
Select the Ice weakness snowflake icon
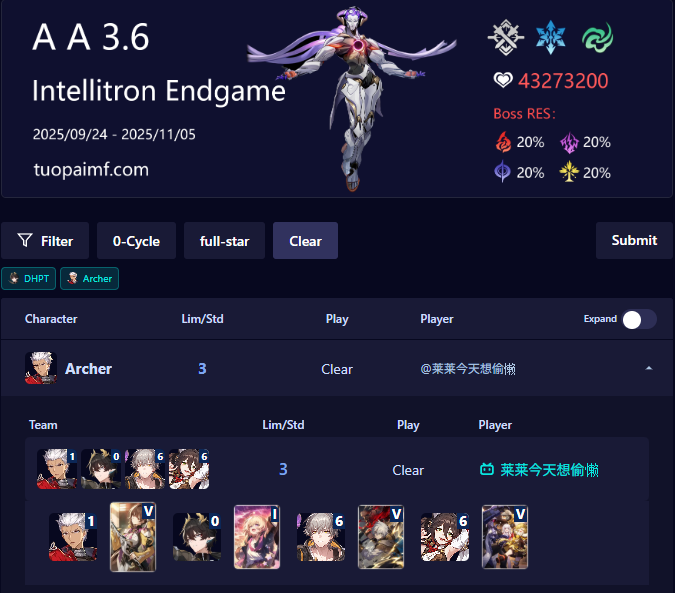click(x=551, y=37)
